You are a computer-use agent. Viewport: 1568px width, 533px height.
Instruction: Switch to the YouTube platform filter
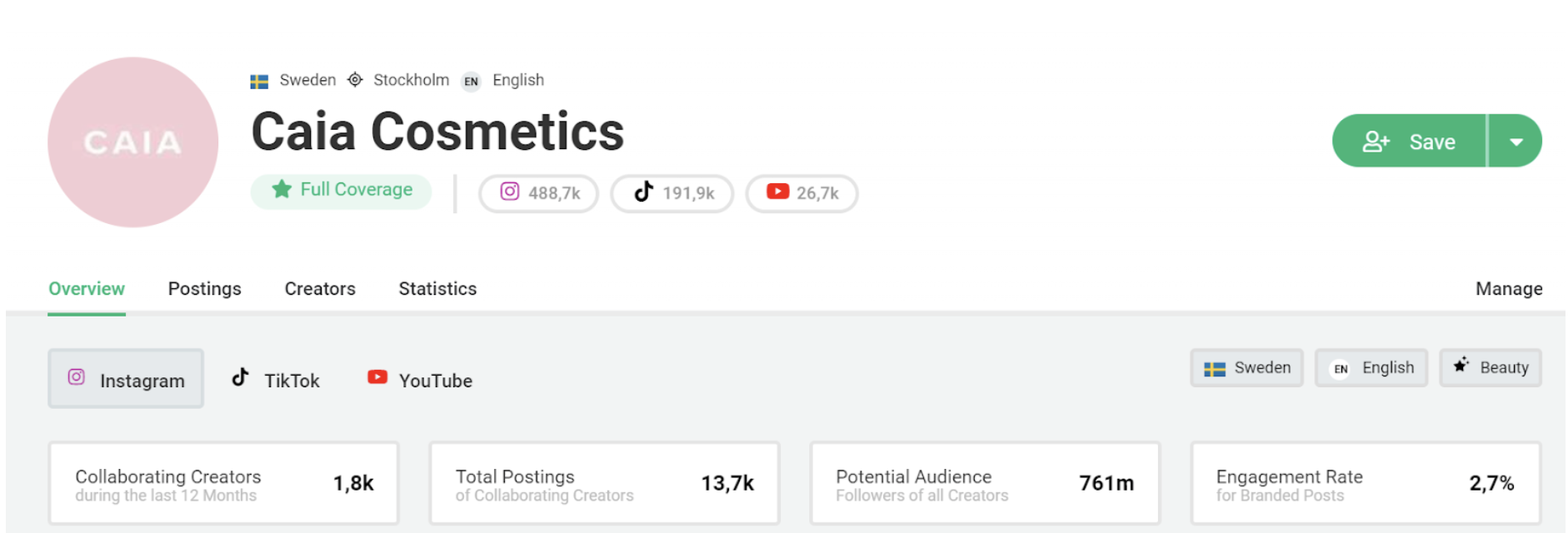[x=418, y=379]
